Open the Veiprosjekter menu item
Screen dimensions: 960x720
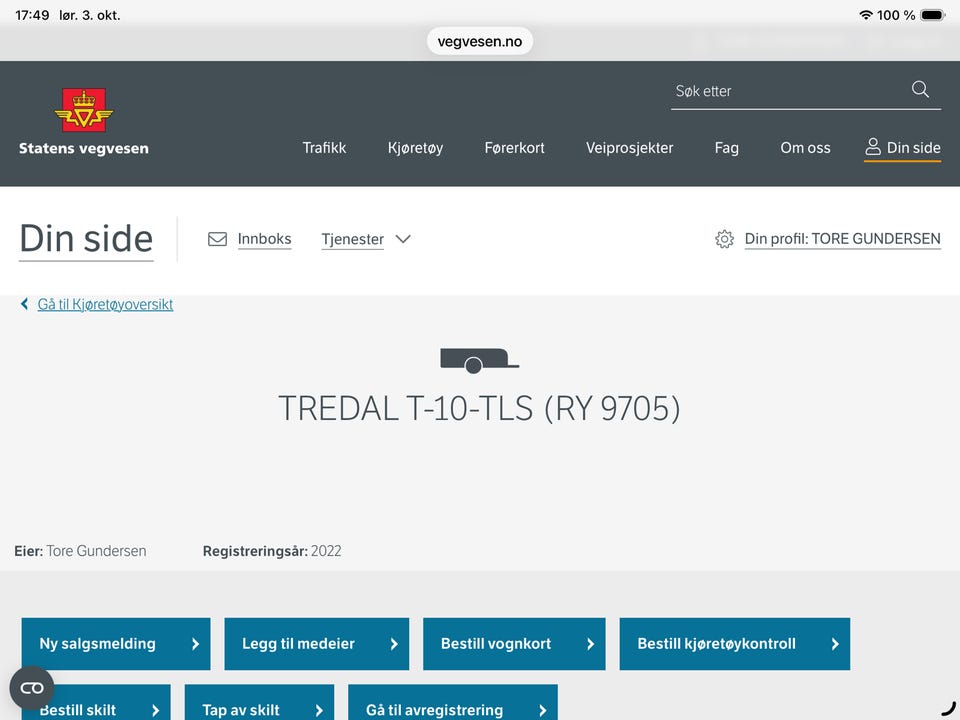629,148
